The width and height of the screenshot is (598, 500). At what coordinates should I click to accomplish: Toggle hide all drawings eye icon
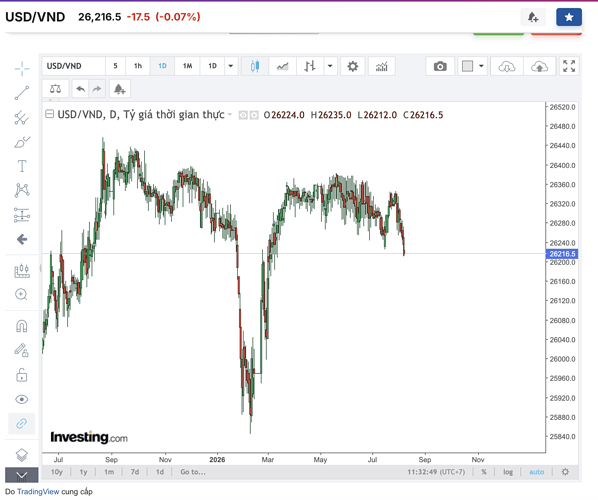[21, 399]
